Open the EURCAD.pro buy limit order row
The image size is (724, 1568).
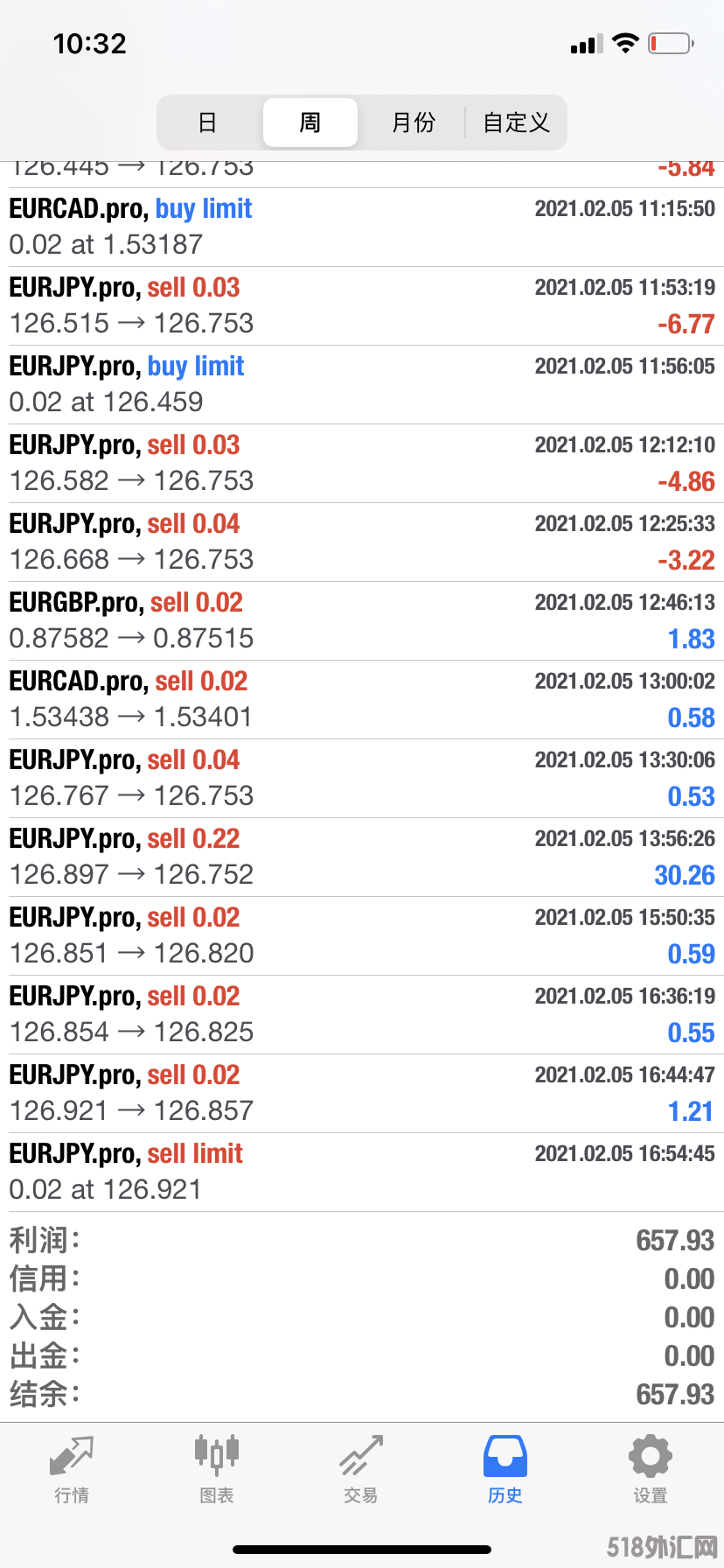(362, 227)
